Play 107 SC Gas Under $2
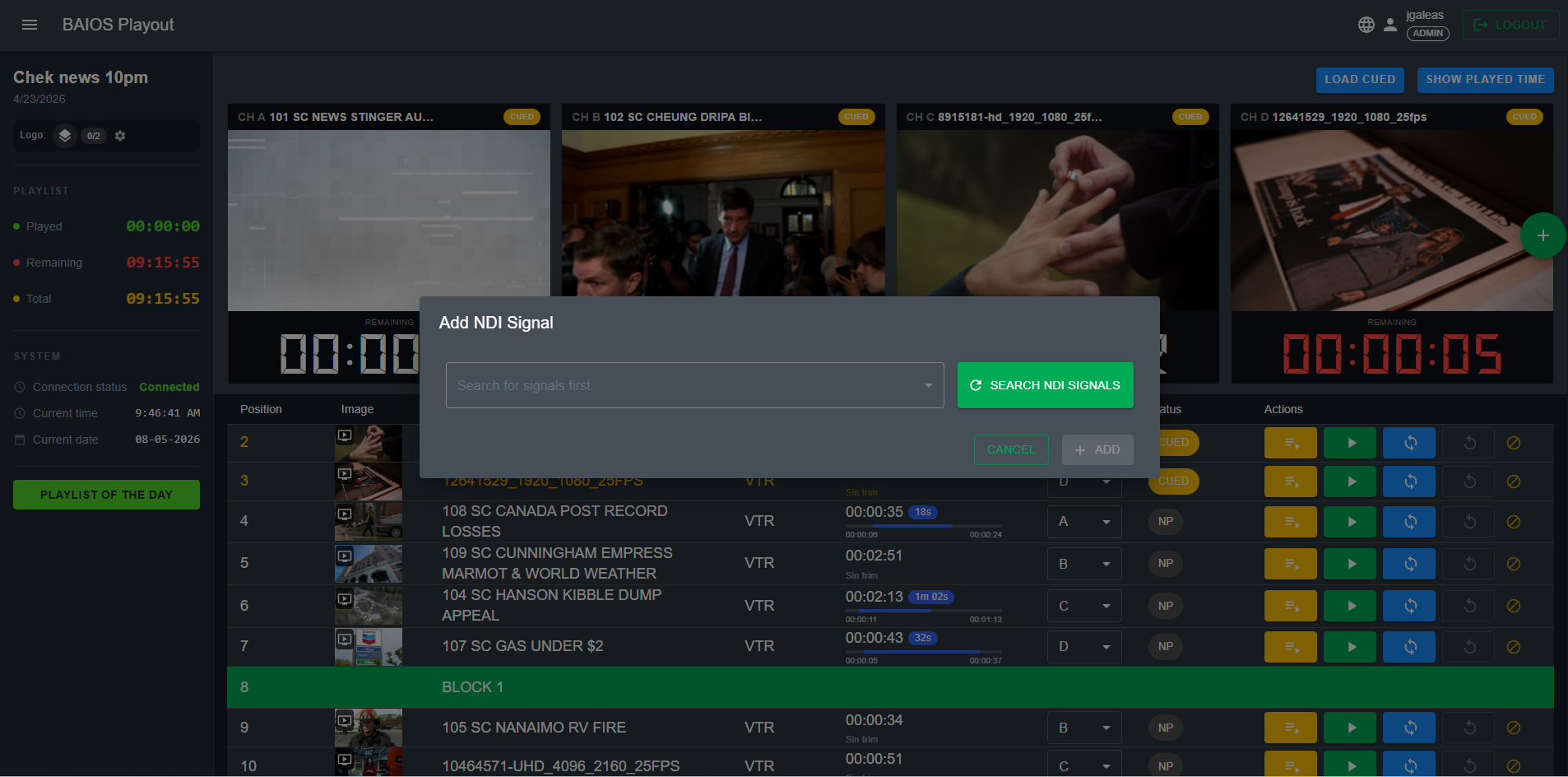The image size is (1568, 777). pyautogui.click(x=1350, y=647)
